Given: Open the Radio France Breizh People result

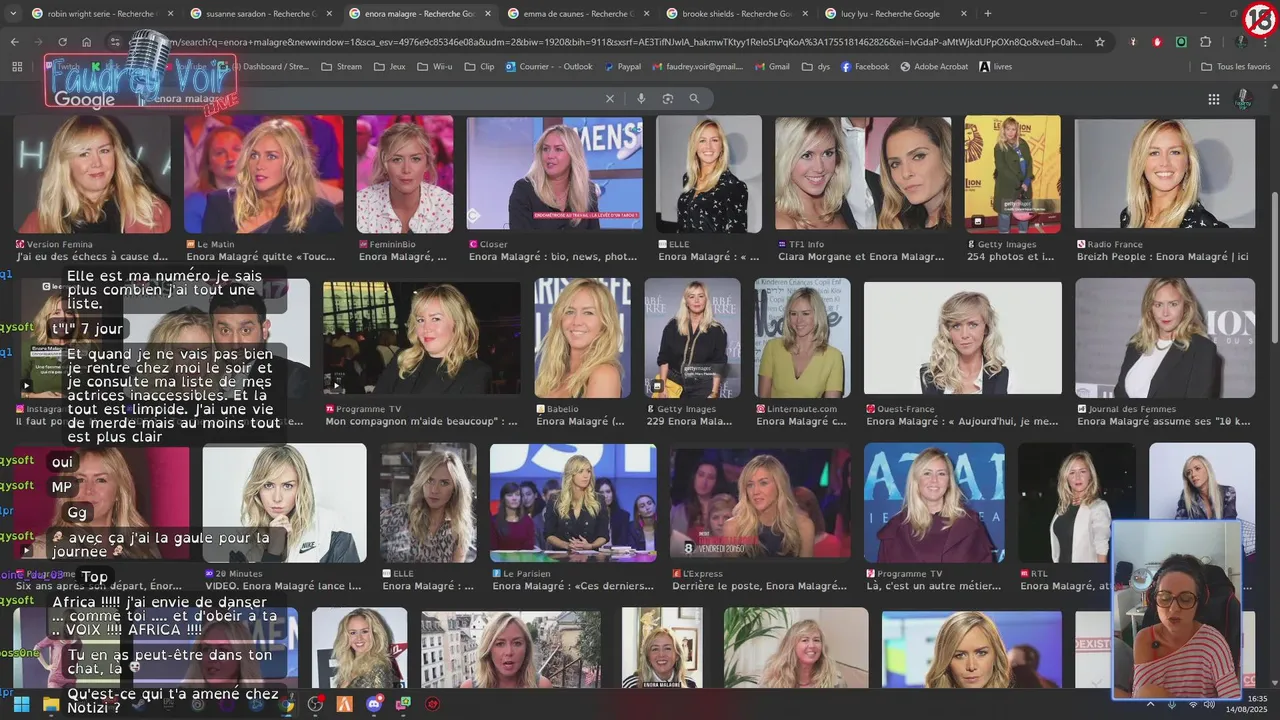Looking at the screenshot, I should point(1165,174).
